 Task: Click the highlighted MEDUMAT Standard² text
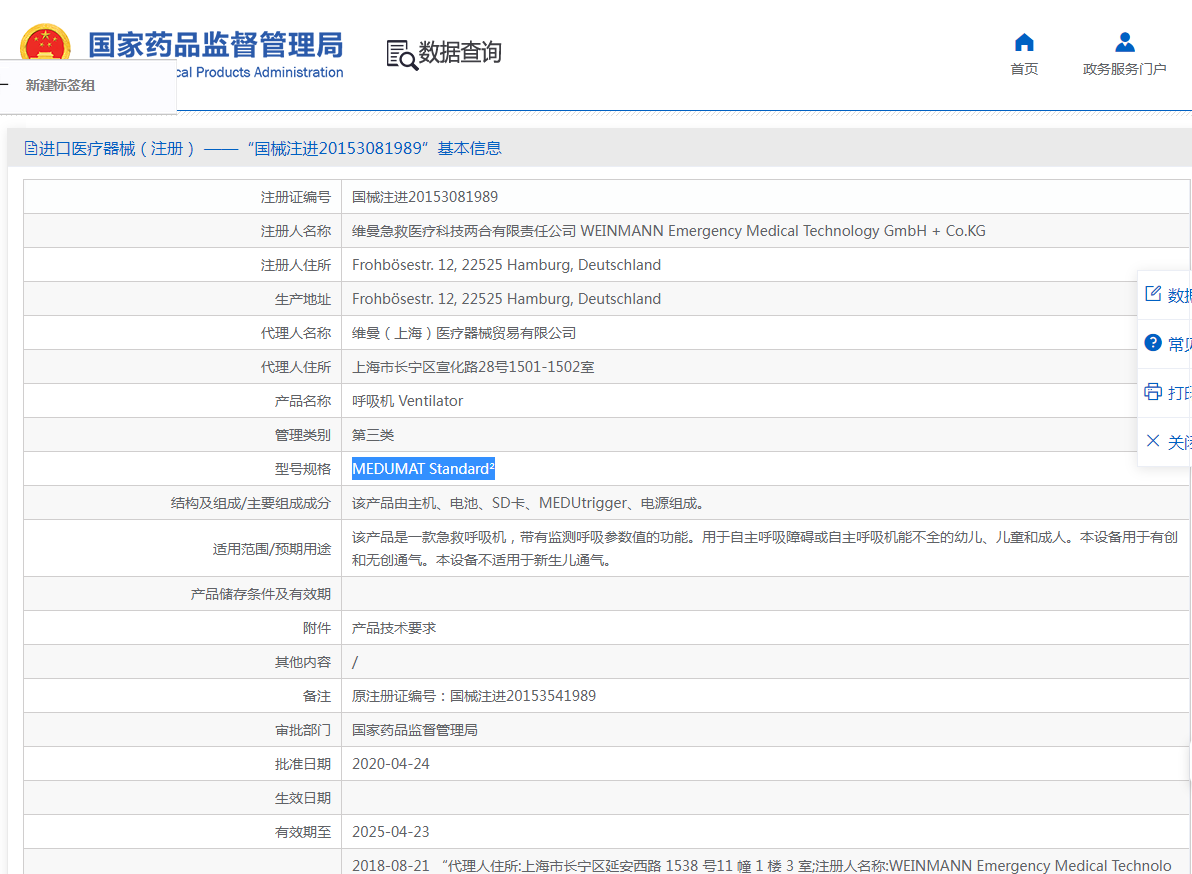point(423,469)
